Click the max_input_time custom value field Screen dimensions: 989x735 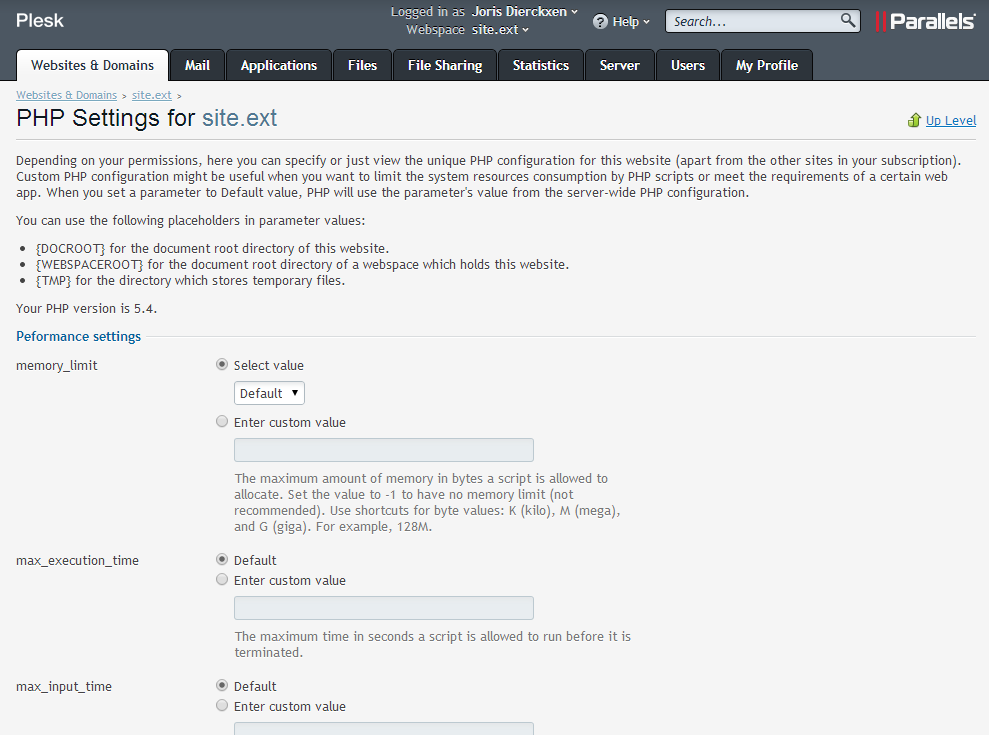[x=383, y=729]
